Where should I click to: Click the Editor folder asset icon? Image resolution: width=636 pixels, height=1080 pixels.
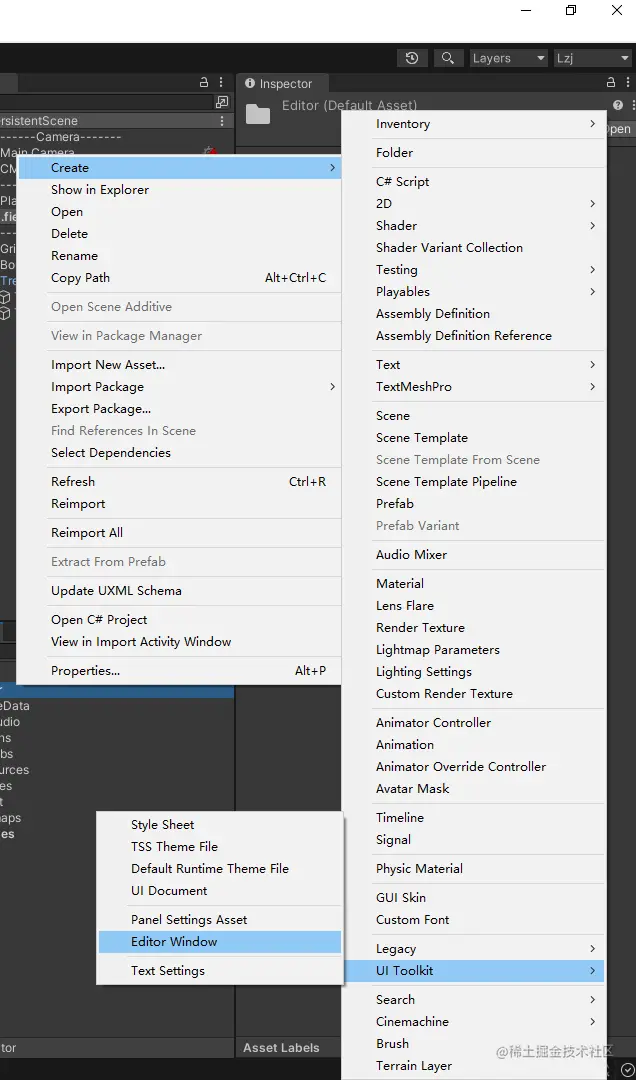tap(258, 113)
